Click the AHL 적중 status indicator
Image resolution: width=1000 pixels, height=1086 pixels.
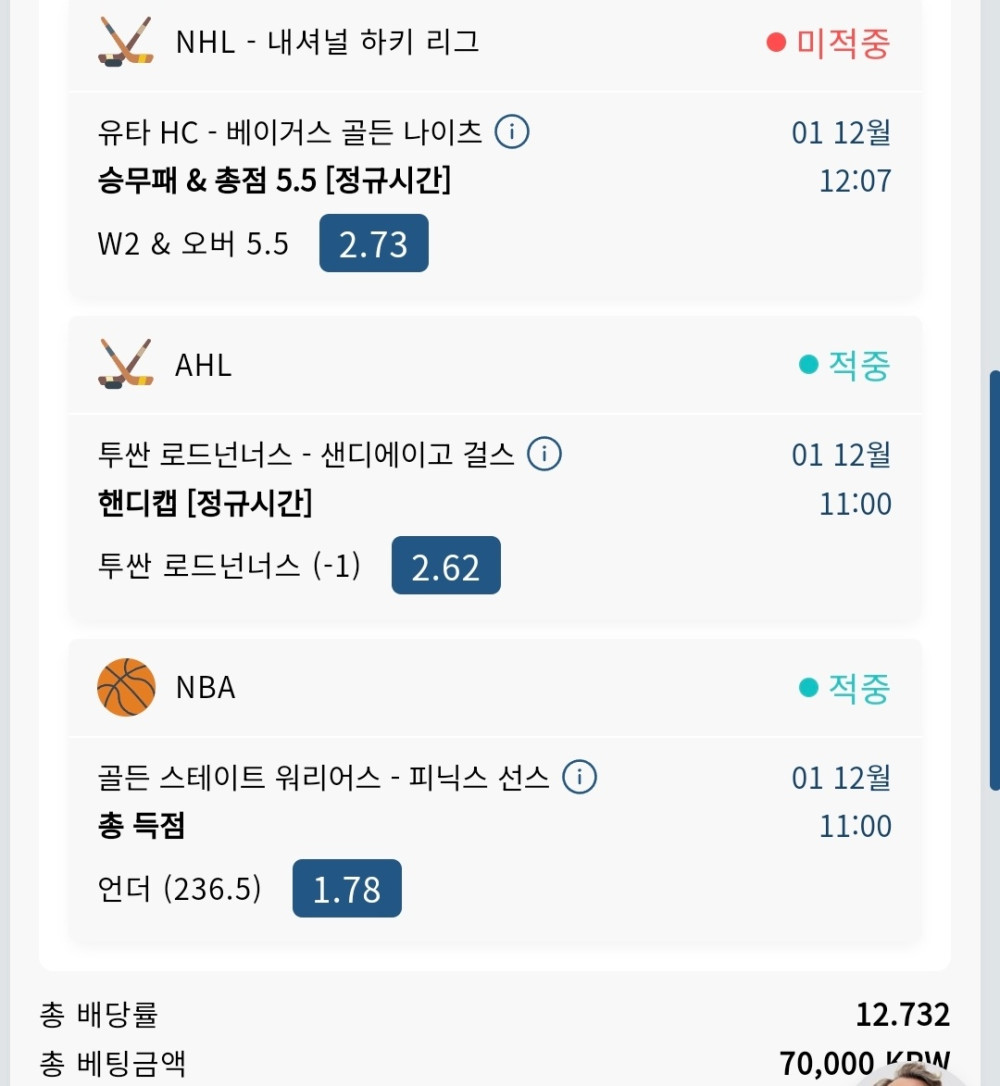click(844, 365)
